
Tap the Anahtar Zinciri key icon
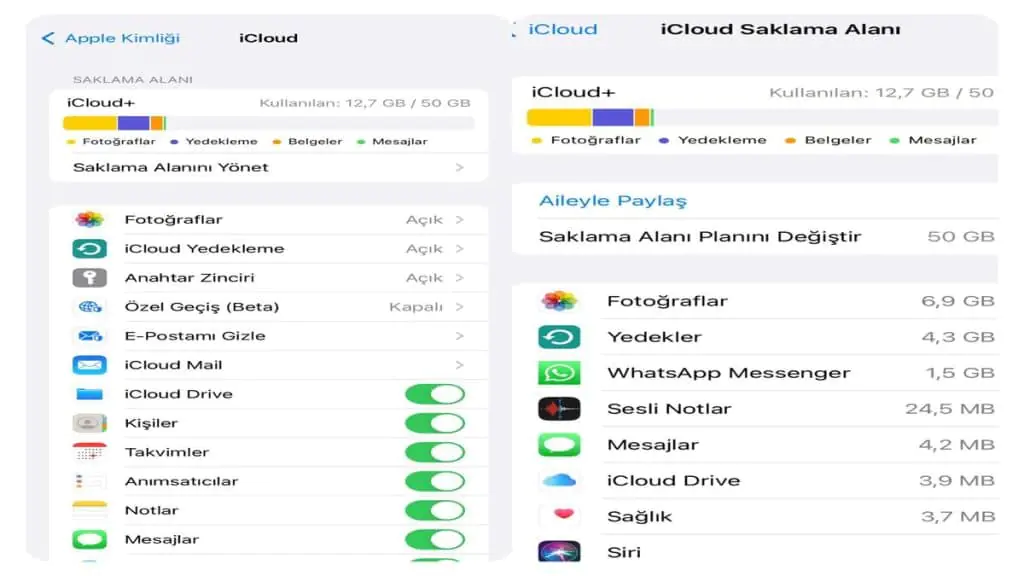89,278
